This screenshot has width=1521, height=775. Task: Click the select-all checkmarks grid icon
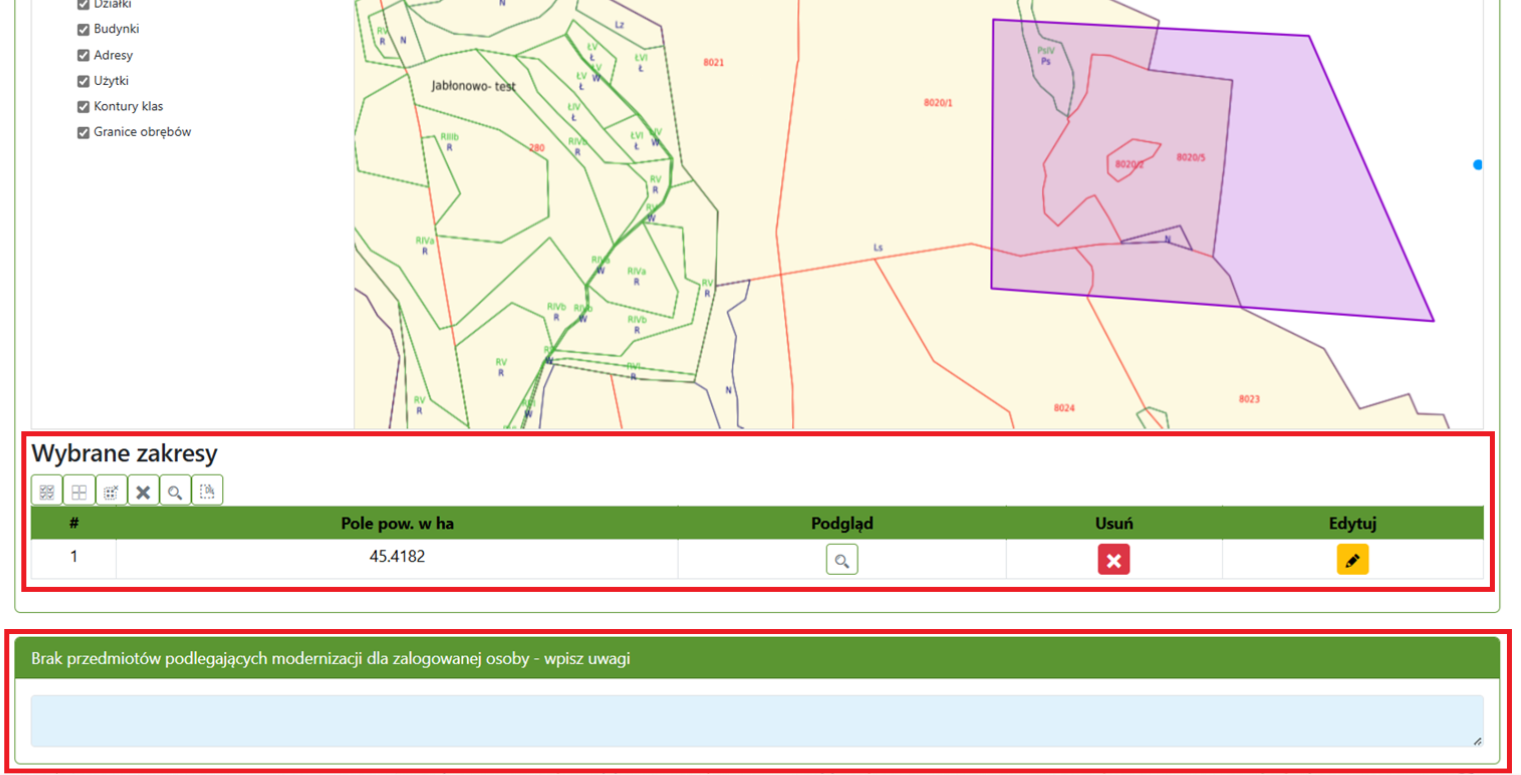click(x=47, y=491)
